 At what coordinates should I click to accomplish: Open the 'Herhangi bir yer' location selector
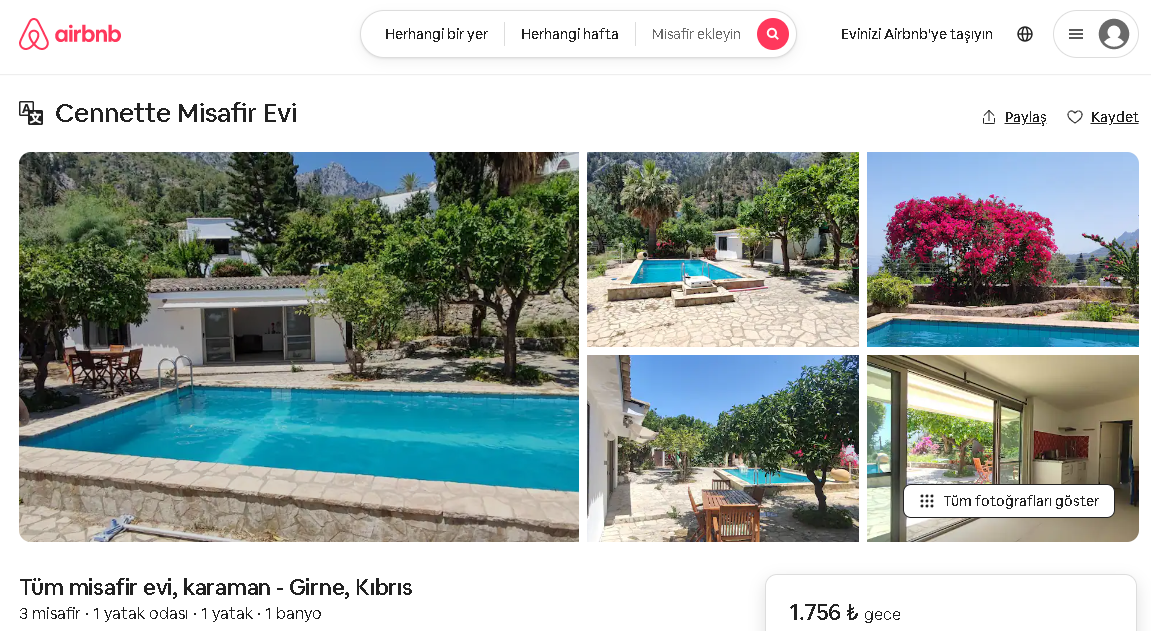click(x=436, y=34)
